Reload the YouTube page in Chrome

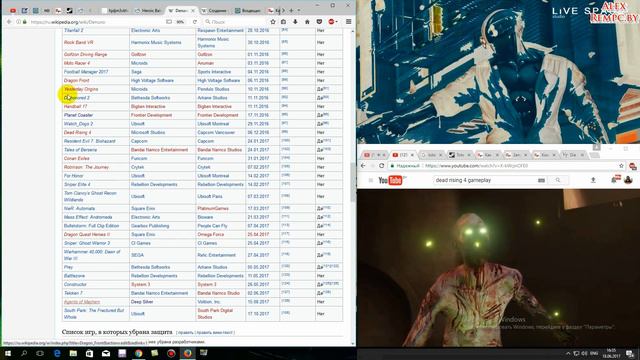(x=382, y=166)
